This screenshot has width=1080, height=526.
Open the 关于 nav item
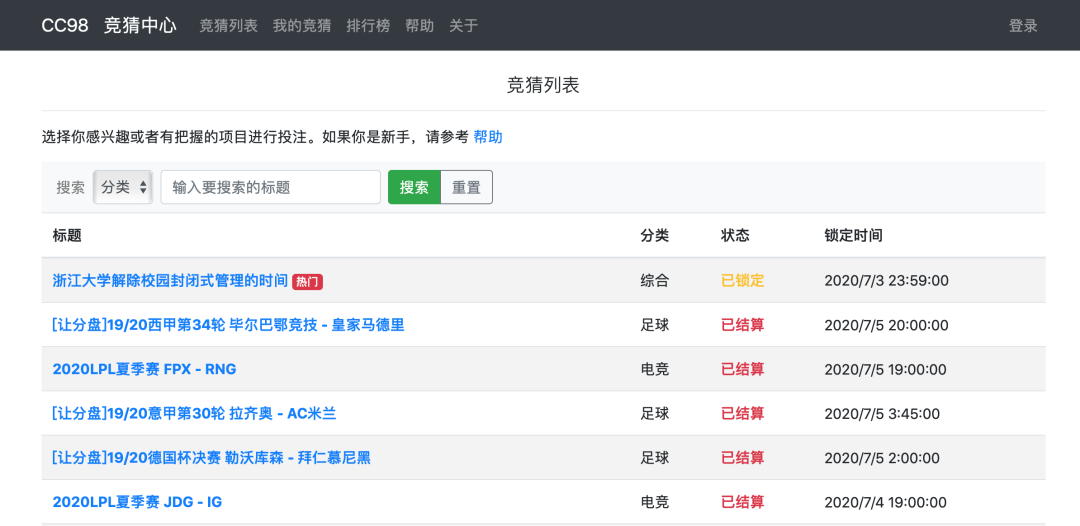click(464, 26)
